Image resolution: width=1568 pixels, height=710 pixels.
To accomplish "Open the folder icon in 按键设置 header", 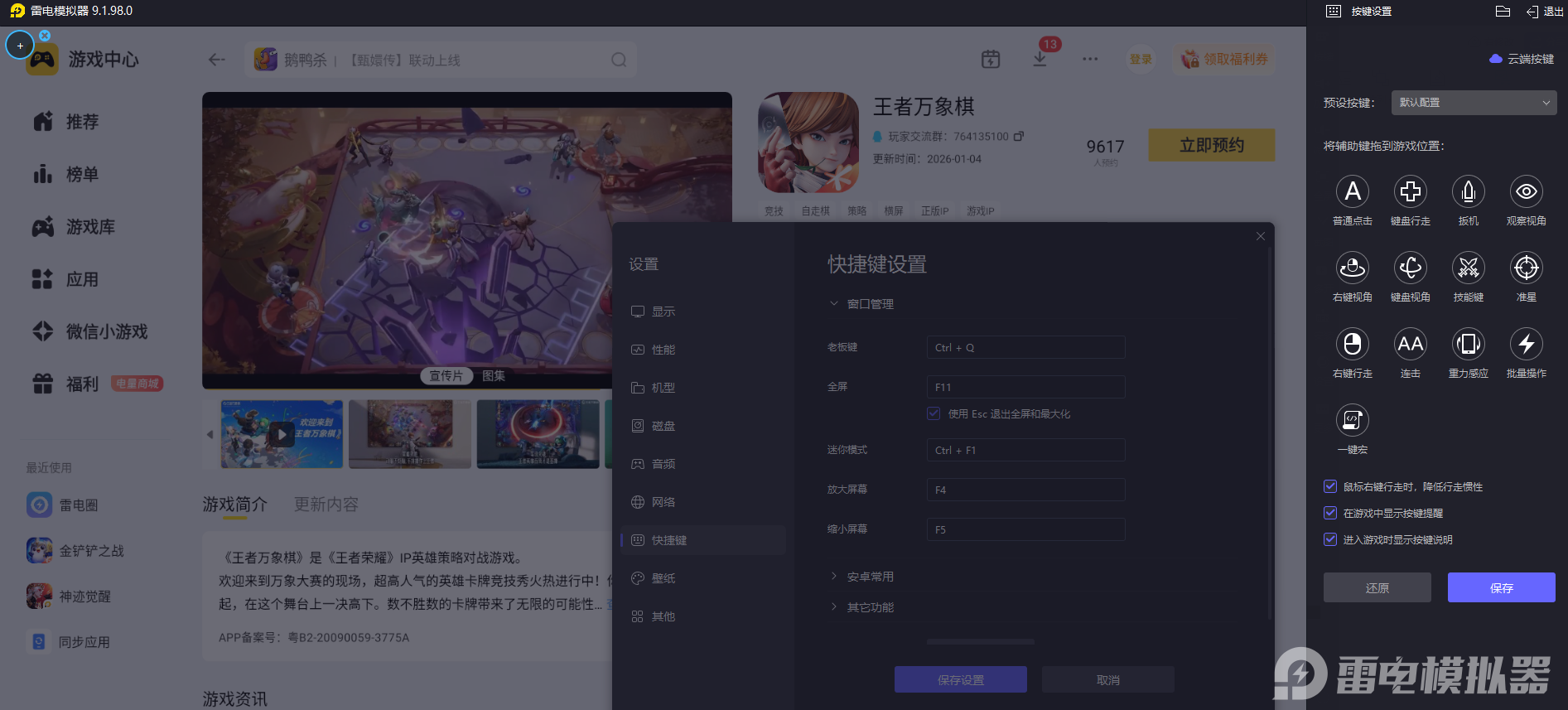I will point(1503,12).
